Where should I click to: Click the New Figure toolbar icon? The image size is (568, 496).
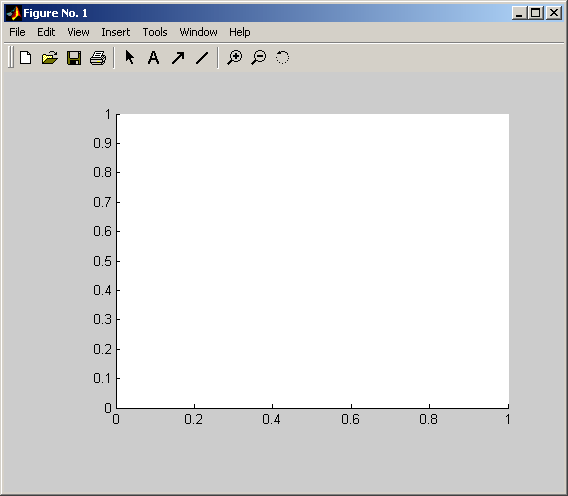pyautogui.click(x=26, y=58)
